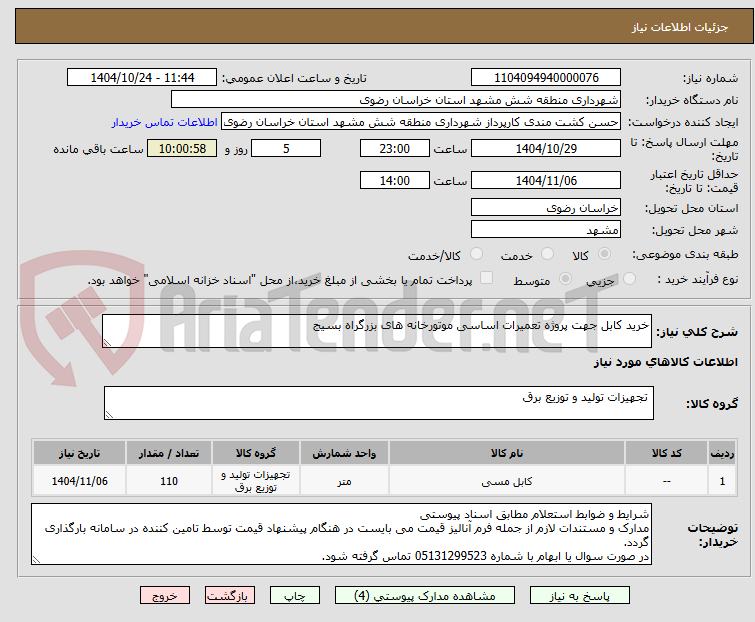The height and width of the screenshot is (622, 755).
Task: Click the quantity cell 110
Action: tap(169, 481)
